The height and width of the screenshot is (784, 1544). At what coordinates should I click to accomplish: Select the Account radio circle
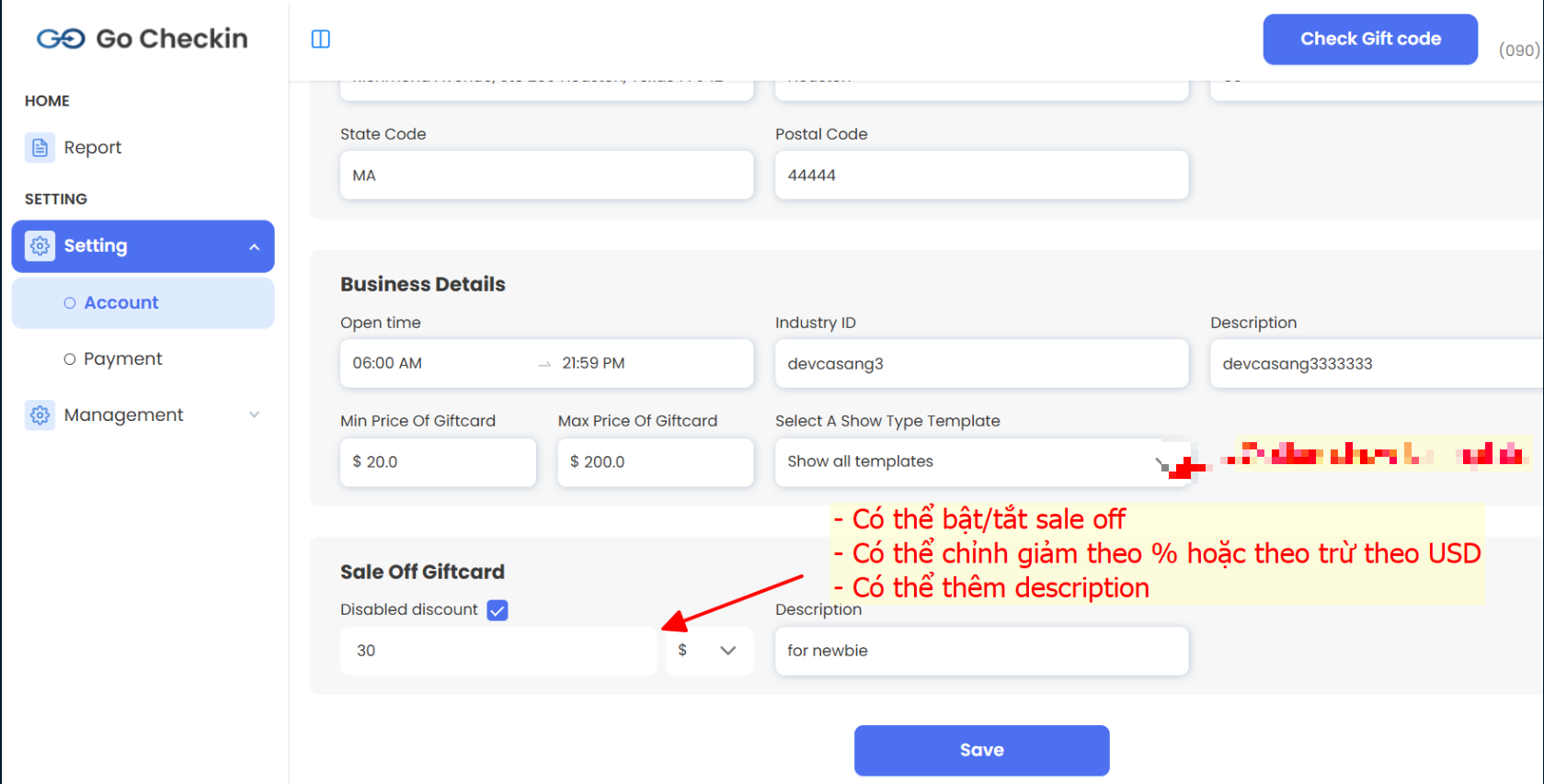pos(70,303)
